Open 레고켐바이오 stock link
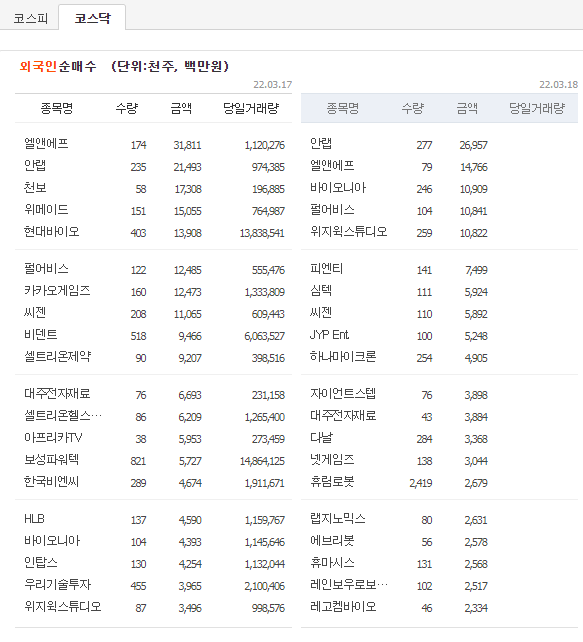 pyautogui.click(x=343, y=607)
